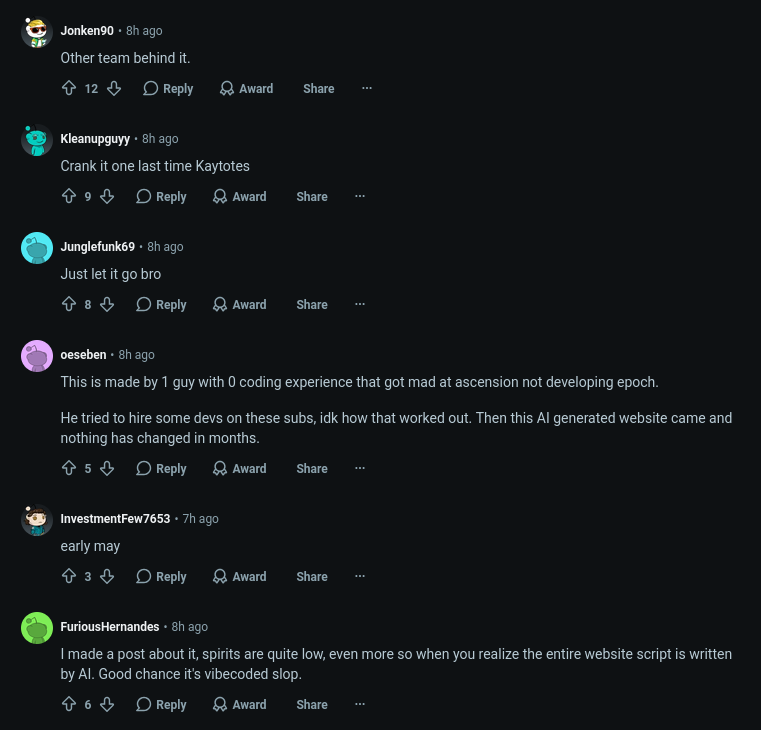Reply to the 'Just let it go bro' comment
Image resolution: width=761 pixels, height=730 pixels.
(x=161, y=304)
